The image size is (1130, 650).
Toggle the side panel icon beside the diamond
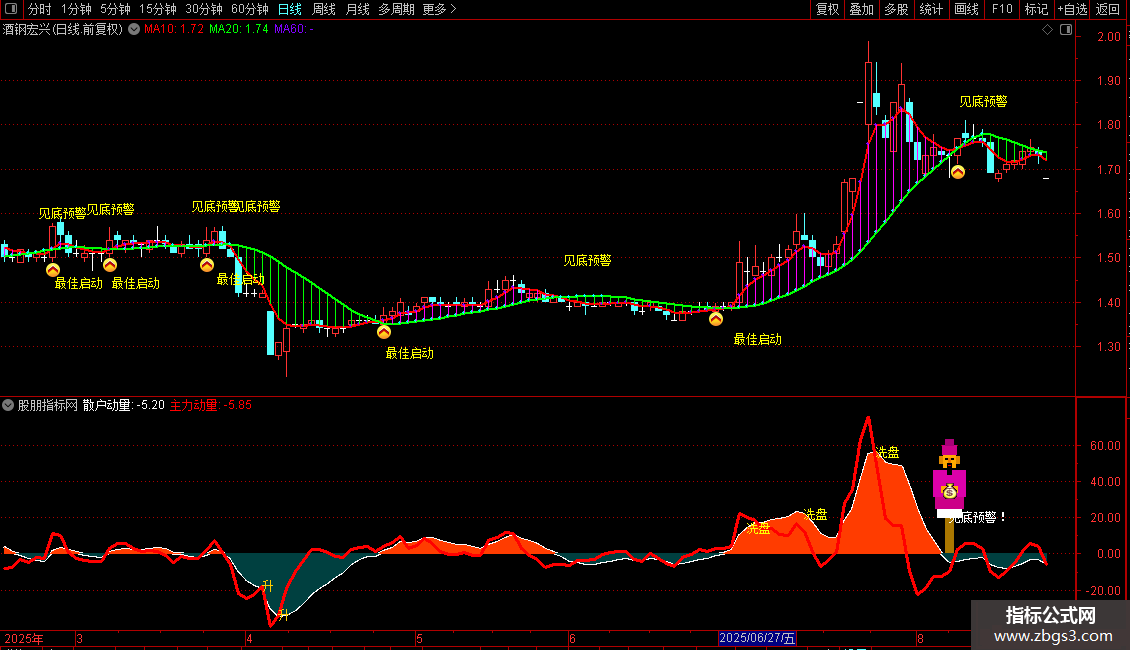point(1066,30)
